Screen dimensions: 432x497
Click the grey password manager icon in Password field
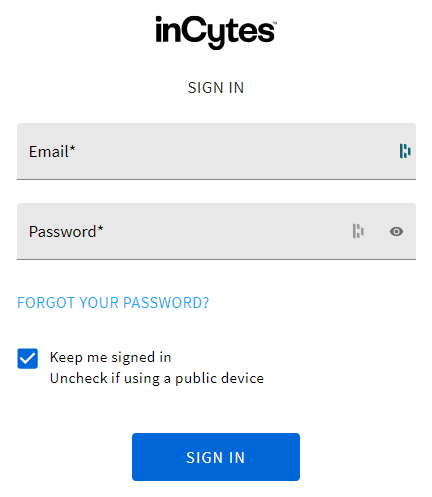[x=358, y=231]
